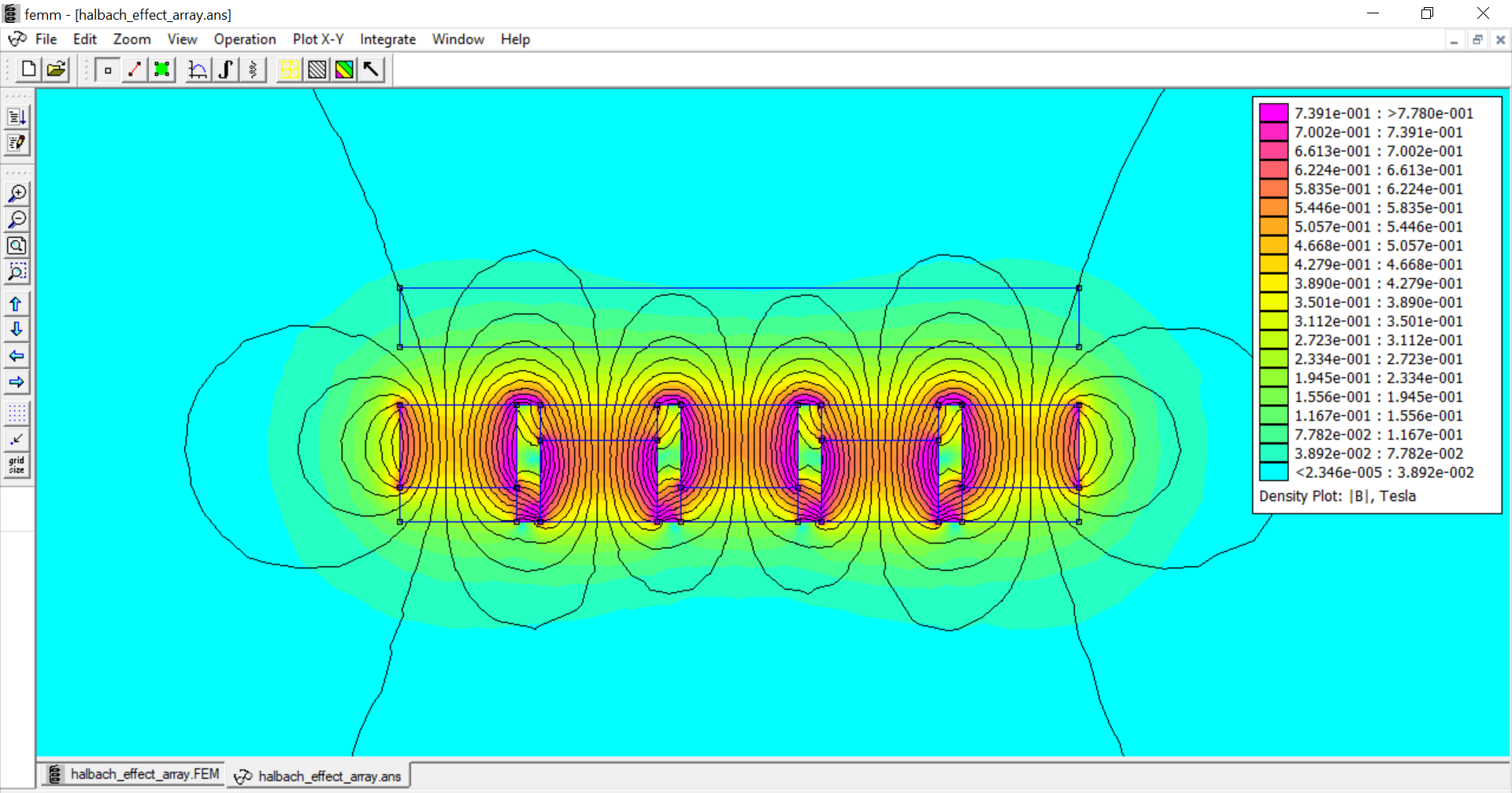Toggle the show grid dotted icon
1512x793 pixels.
point(17,413)
